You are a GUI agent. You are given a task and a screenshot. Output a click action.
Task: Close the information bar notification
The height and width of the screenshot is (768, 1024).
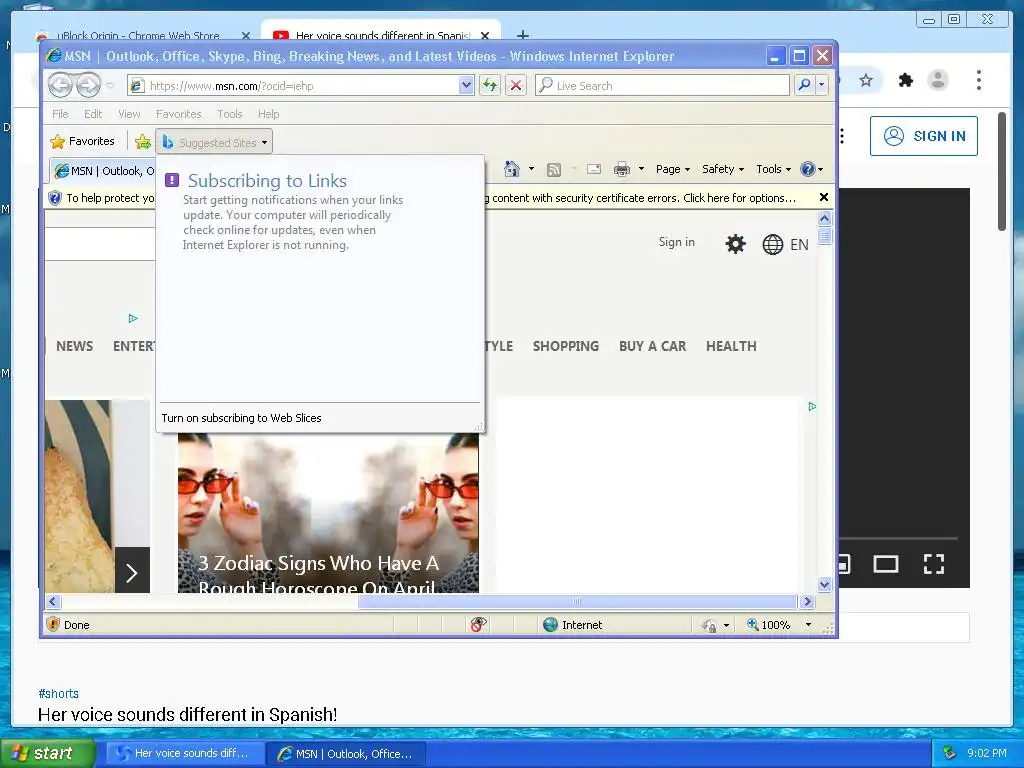[824, 197]
